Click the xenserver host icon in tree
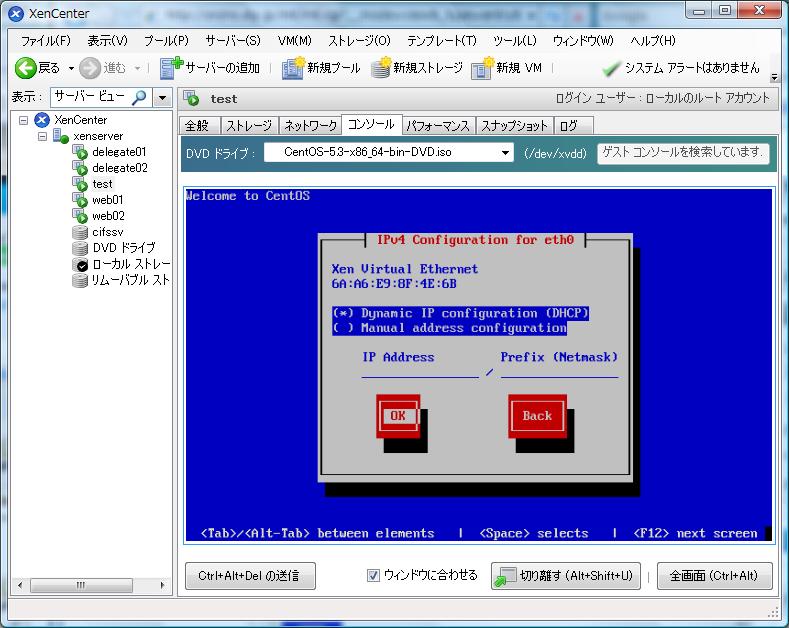 (61, 136)
